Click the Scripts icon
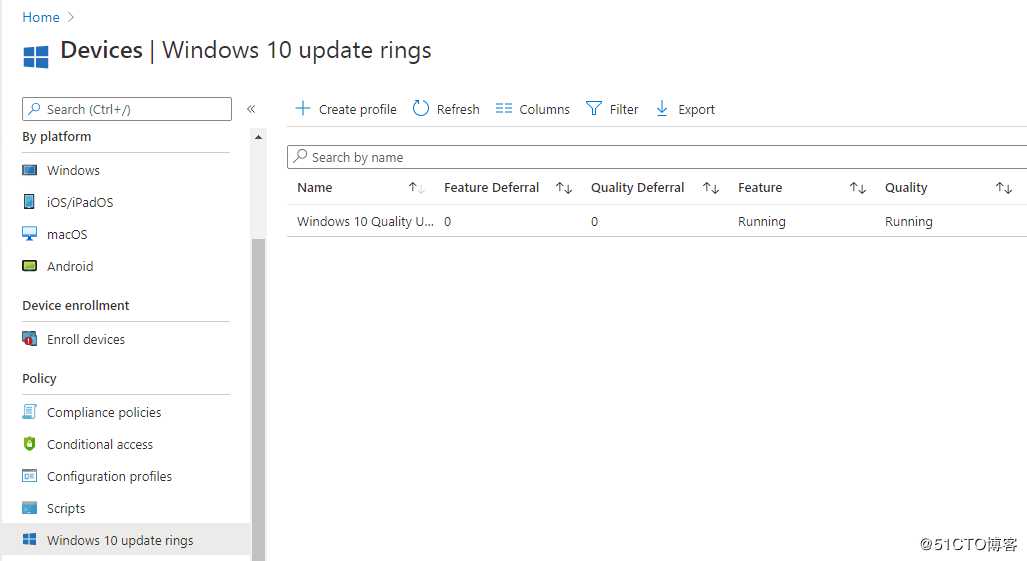 [29, 508]
